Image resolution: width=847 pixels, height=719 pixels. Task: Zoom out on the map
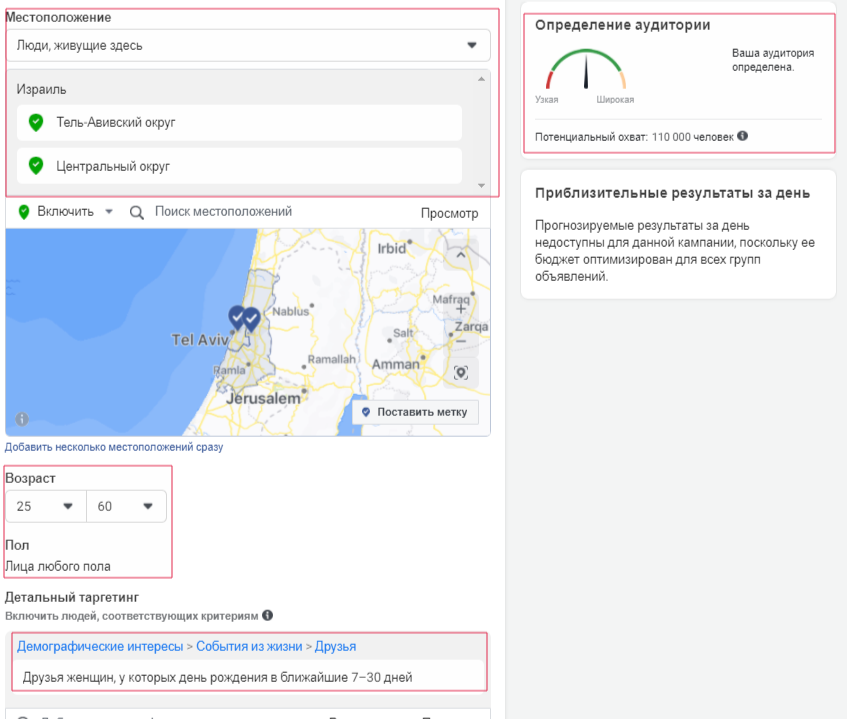(461, 341)
